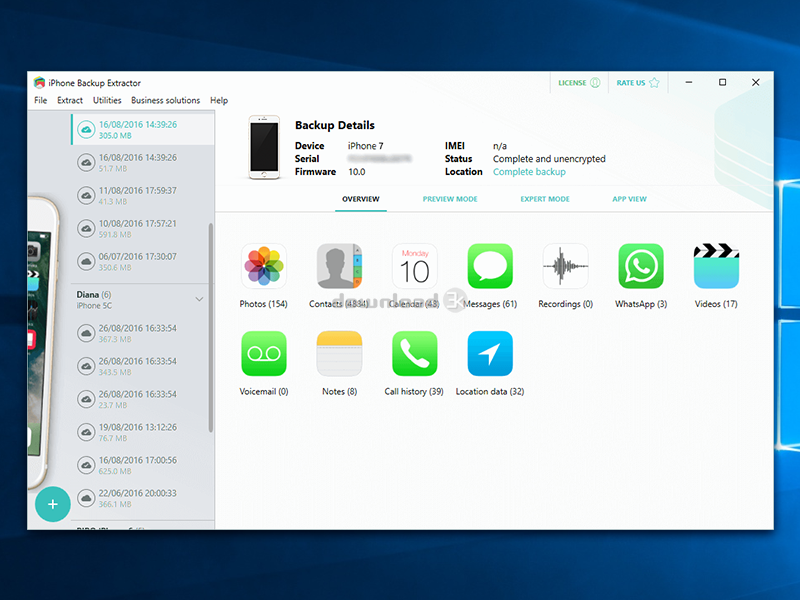Open the Extract menu
The width and height of the screenshot is (800, 600).
70,101
